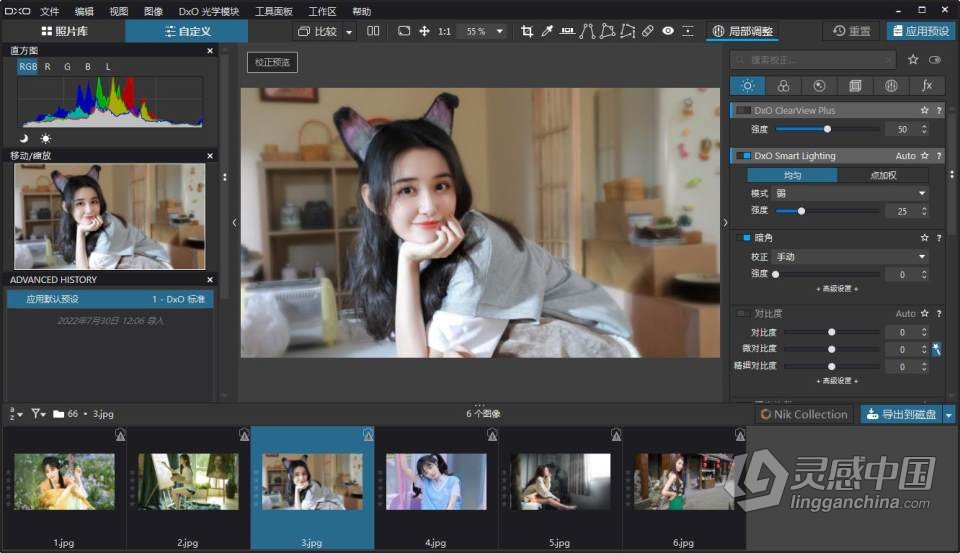
Task: Click the moon shadow clipping icon
Action: [x=24, y=138]
